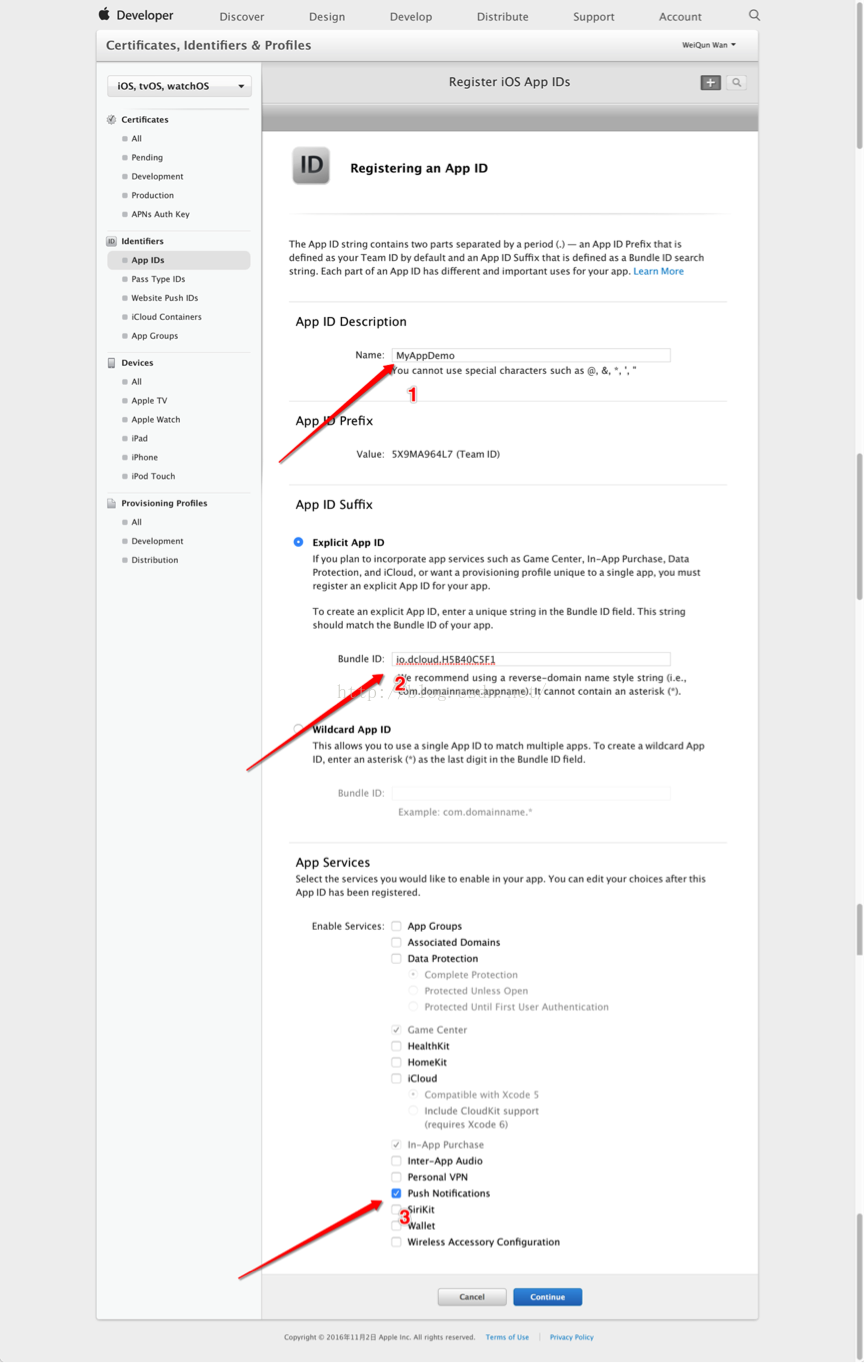
Task: Click the Certificates section icon
Action: (x=111, y=119)
